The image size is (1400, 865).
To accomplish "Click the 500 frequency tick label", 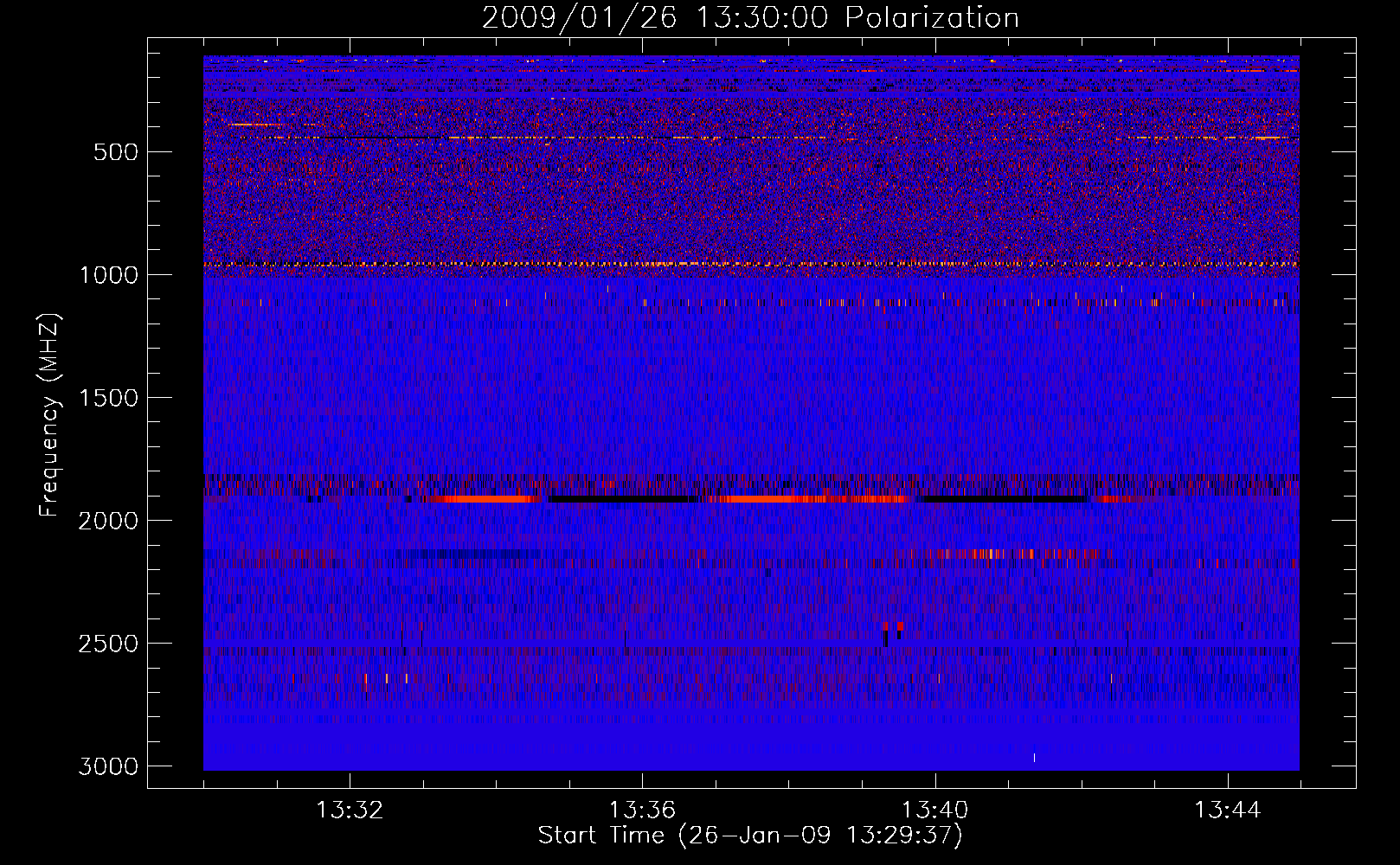I will (116, 152).
